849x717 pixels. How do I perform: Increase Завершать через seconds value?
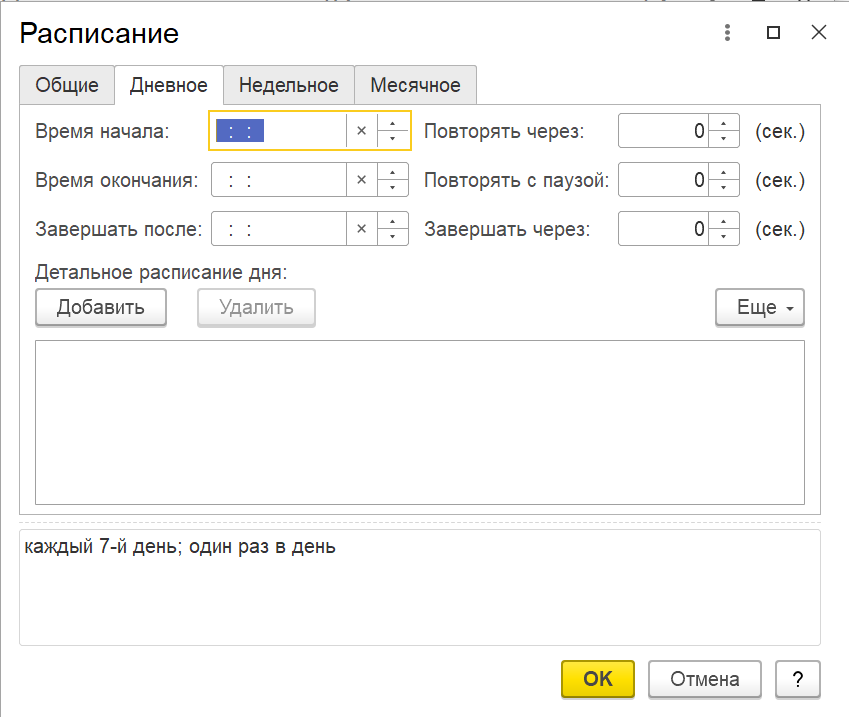tap(724, 221)
